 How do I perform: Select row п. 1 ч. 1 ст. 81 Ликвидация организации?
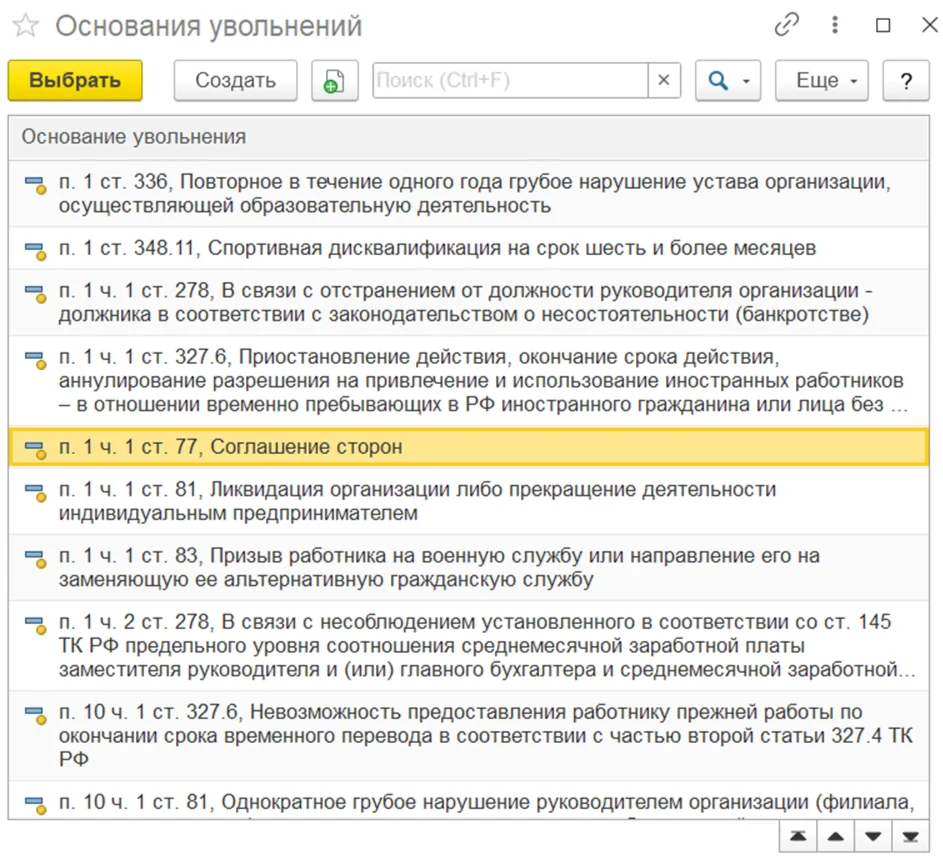pos(468,501)
